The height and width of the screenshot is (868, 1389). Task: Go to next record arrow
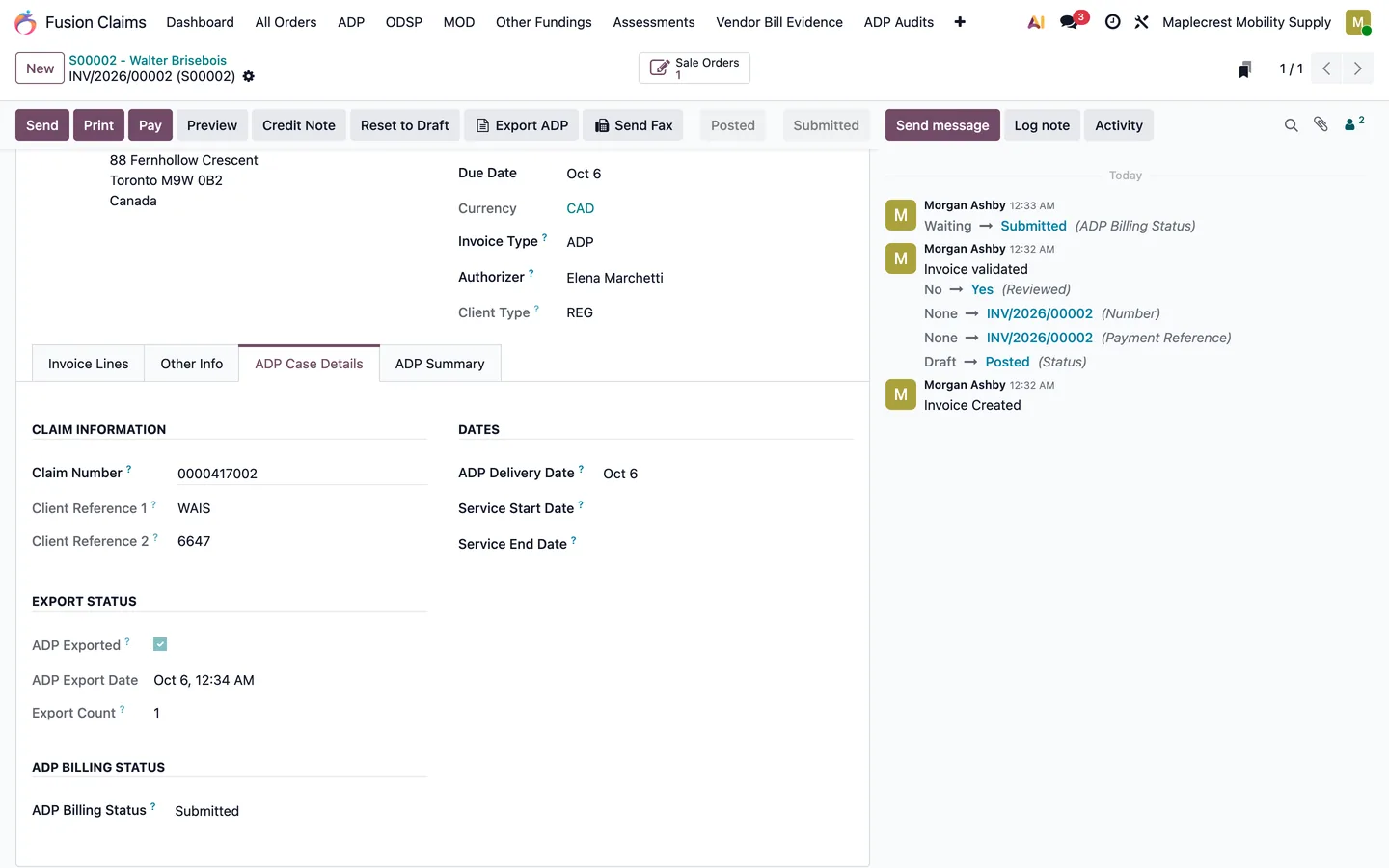pos(1357,68)
